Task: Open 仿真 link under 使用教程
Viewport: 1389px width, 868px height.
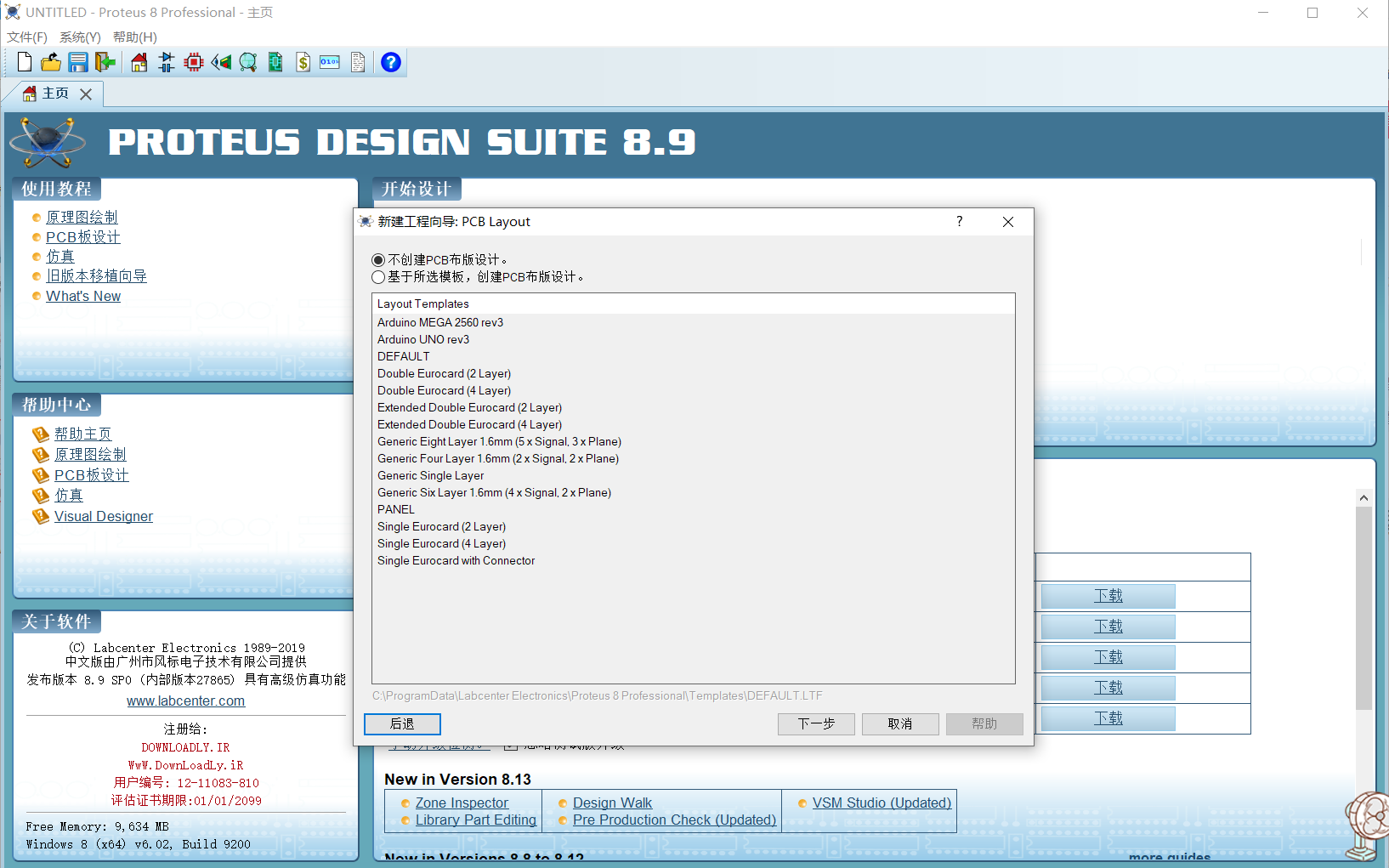Action: pyautogui.click(x=60, y=257)
